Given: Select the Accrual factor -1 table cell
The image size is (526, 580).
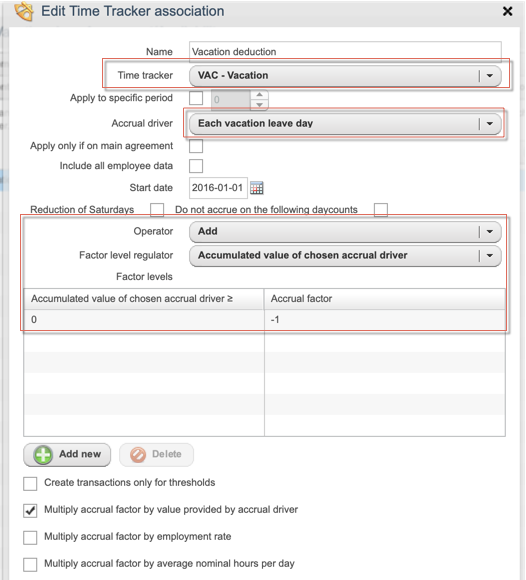Looking at the screenshot, I should pos(385,320).
